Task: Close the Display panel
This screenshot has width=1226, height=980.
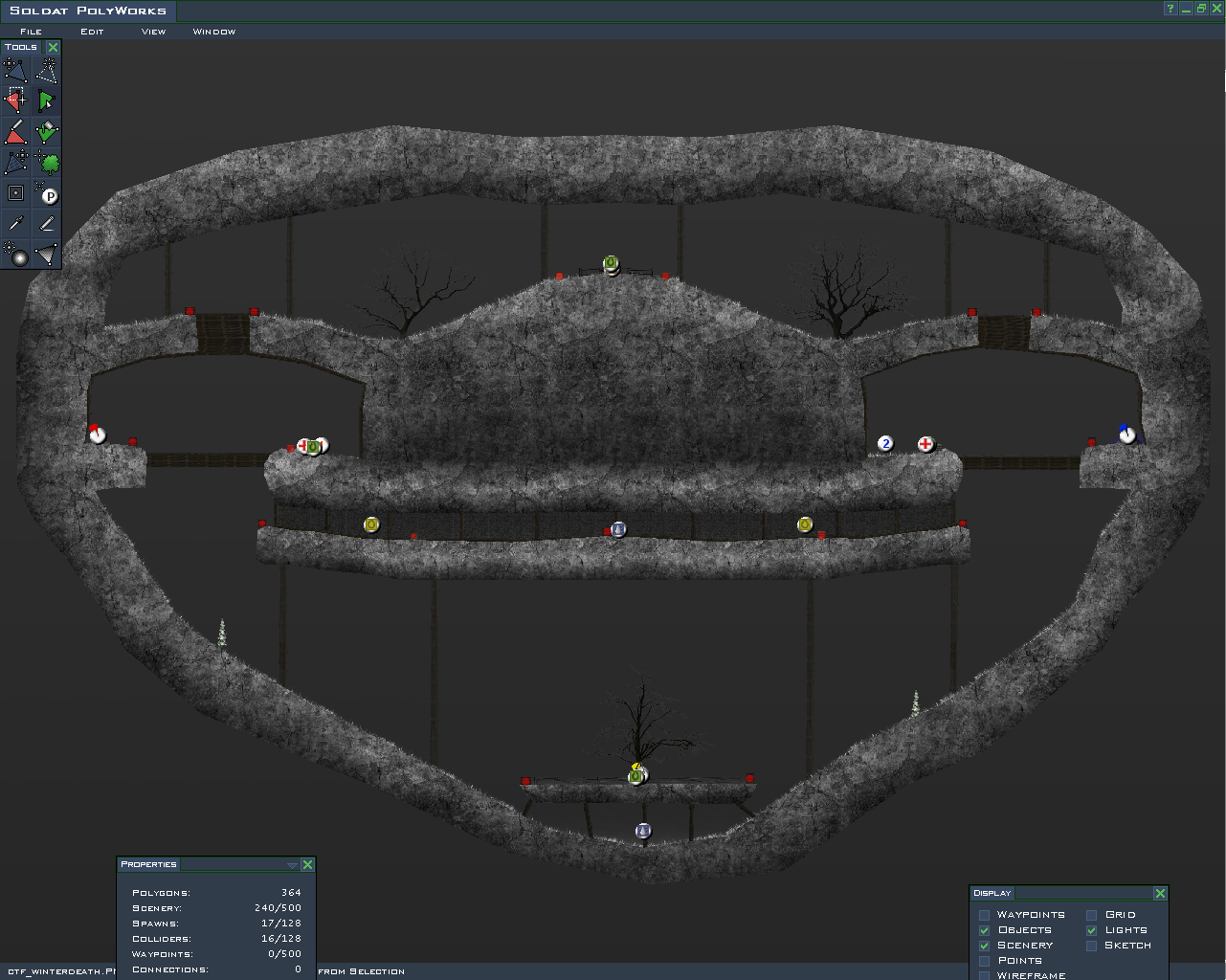Action: 1160,893
